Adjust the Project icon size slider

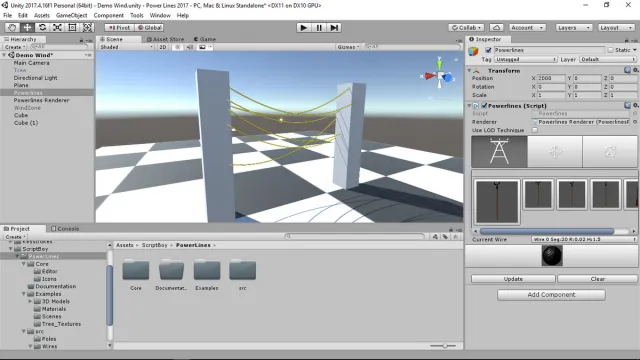tap(444, 346)
